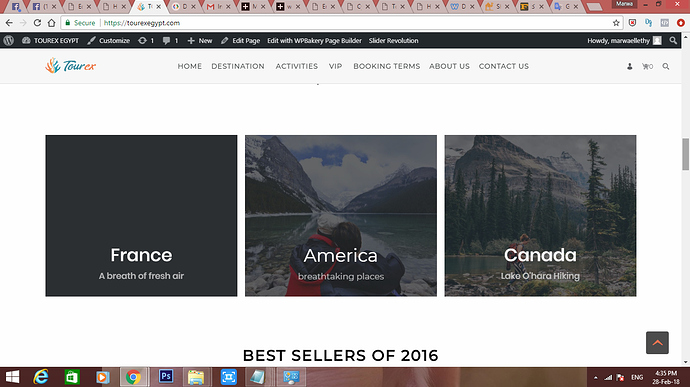Click the WordPress logo in admin bar

pos(9,41)
